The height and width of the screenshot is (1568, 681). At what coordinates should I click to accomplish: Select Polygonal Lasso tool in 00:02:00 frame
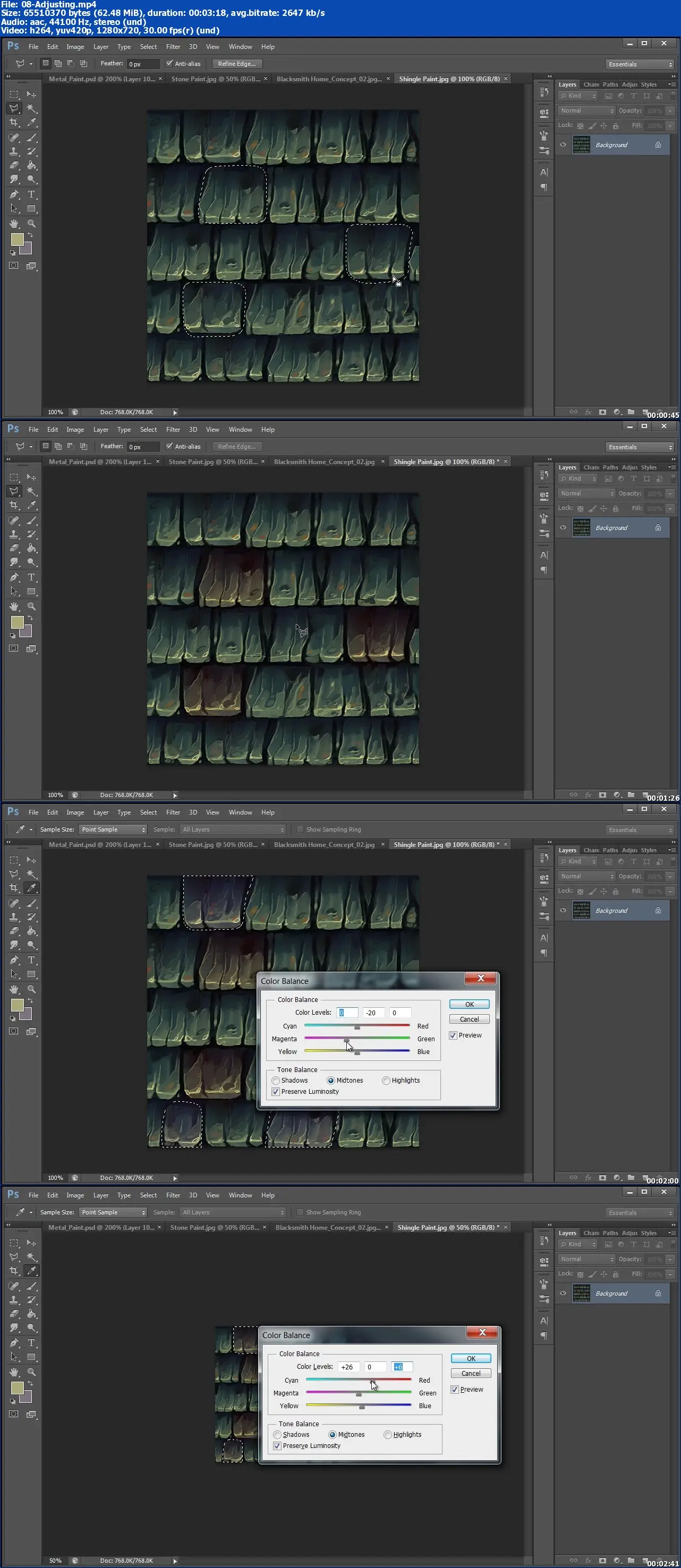[13, 874]
